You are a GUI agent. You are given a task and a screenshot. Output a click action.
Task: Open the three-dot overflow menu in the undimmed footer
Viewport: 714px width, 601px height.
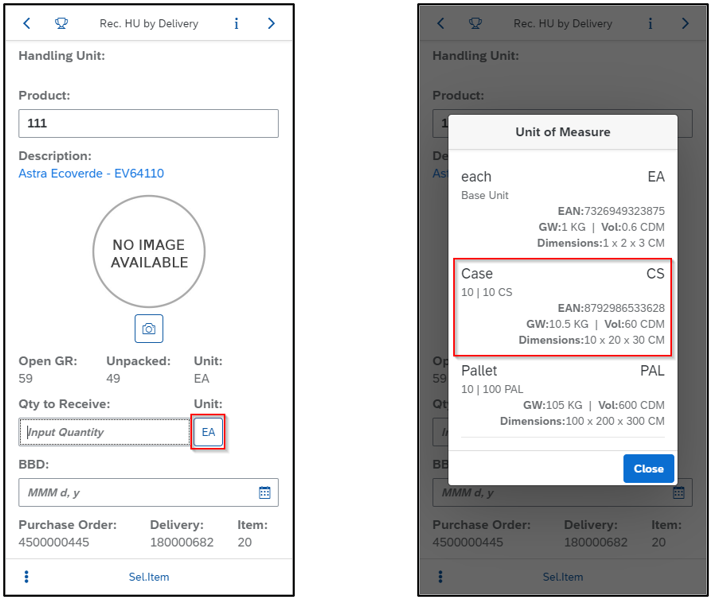pos(27,577)
